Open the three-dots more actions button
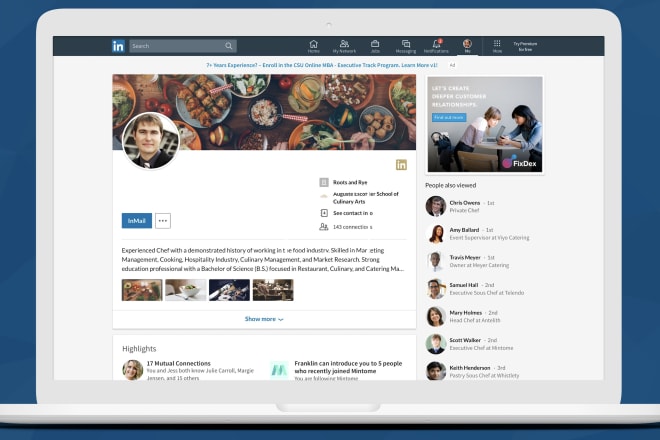The image size is (660, 440). [x=163, y=221]
